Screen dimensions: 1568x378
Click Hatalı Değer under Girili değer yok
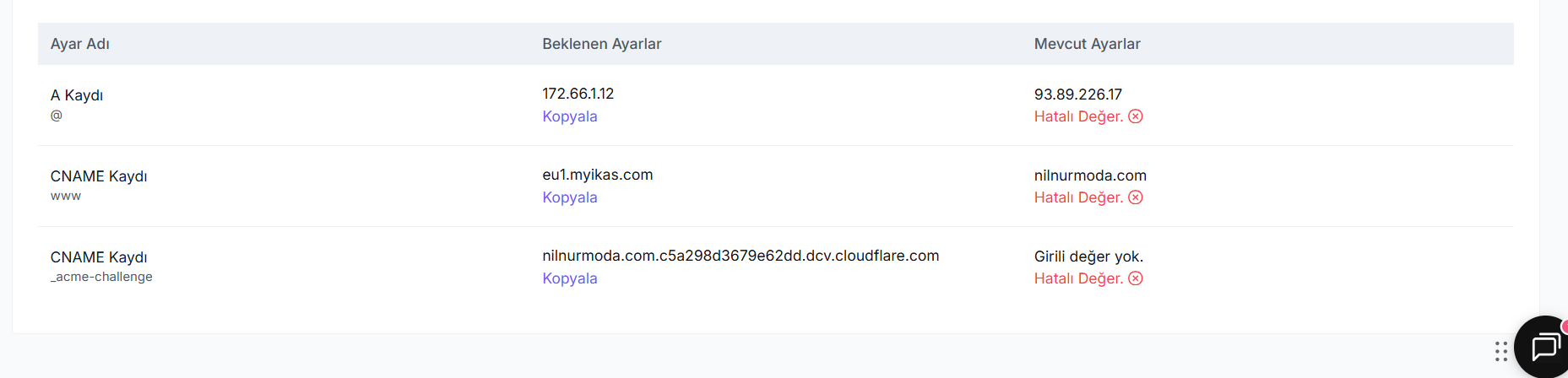1078,278
